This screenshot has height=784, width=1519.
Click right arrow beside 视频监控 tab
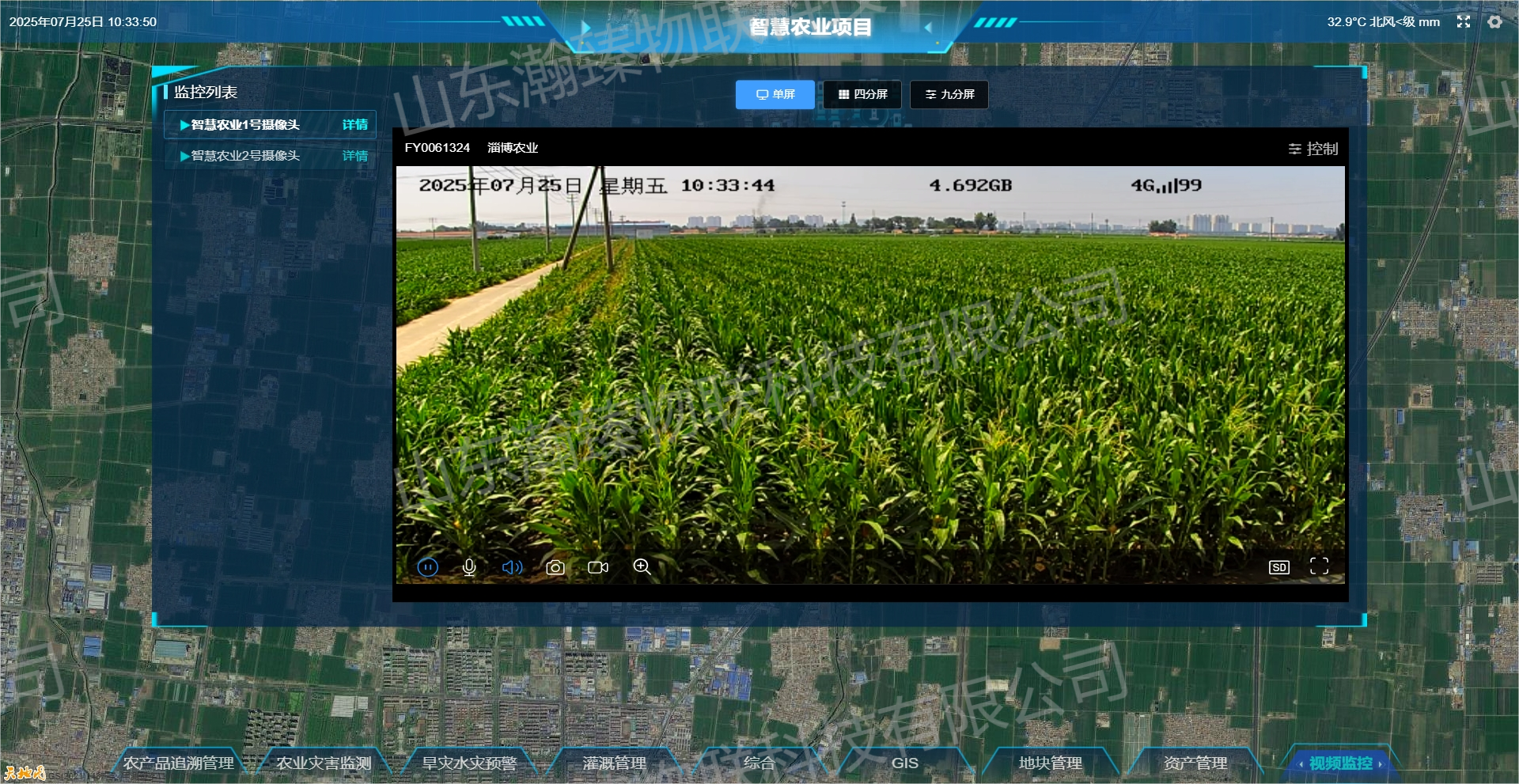pyautogui.click(x=1381, y=764)
